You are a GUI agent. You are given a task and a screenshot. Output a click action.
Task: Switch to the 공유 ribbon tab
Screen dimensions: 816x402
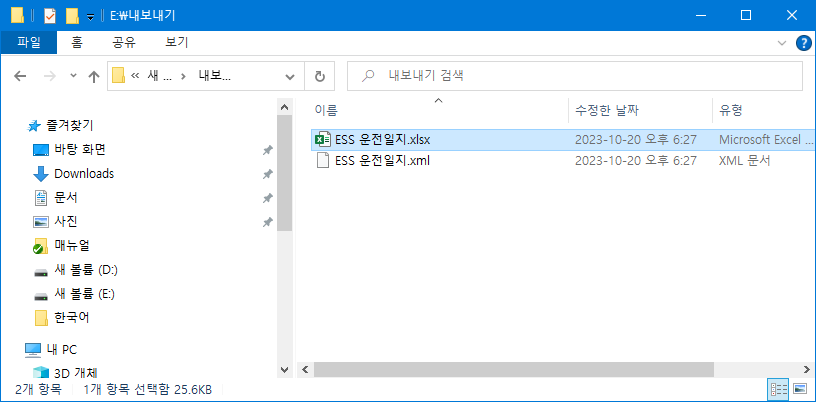[x=124, y=43]
